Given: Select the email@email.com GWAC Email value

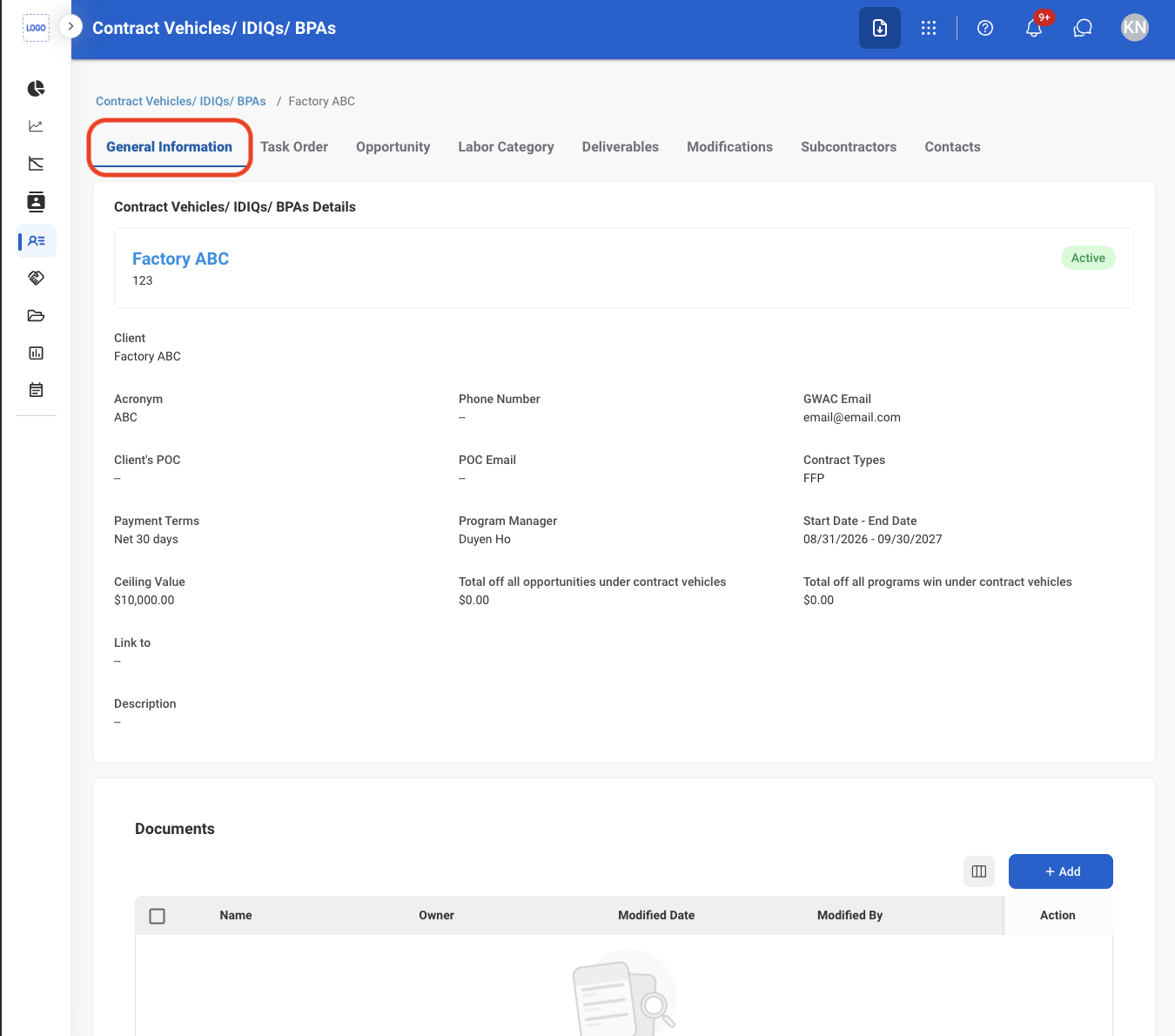Looking at the screenshot, I should coord(852,417).
